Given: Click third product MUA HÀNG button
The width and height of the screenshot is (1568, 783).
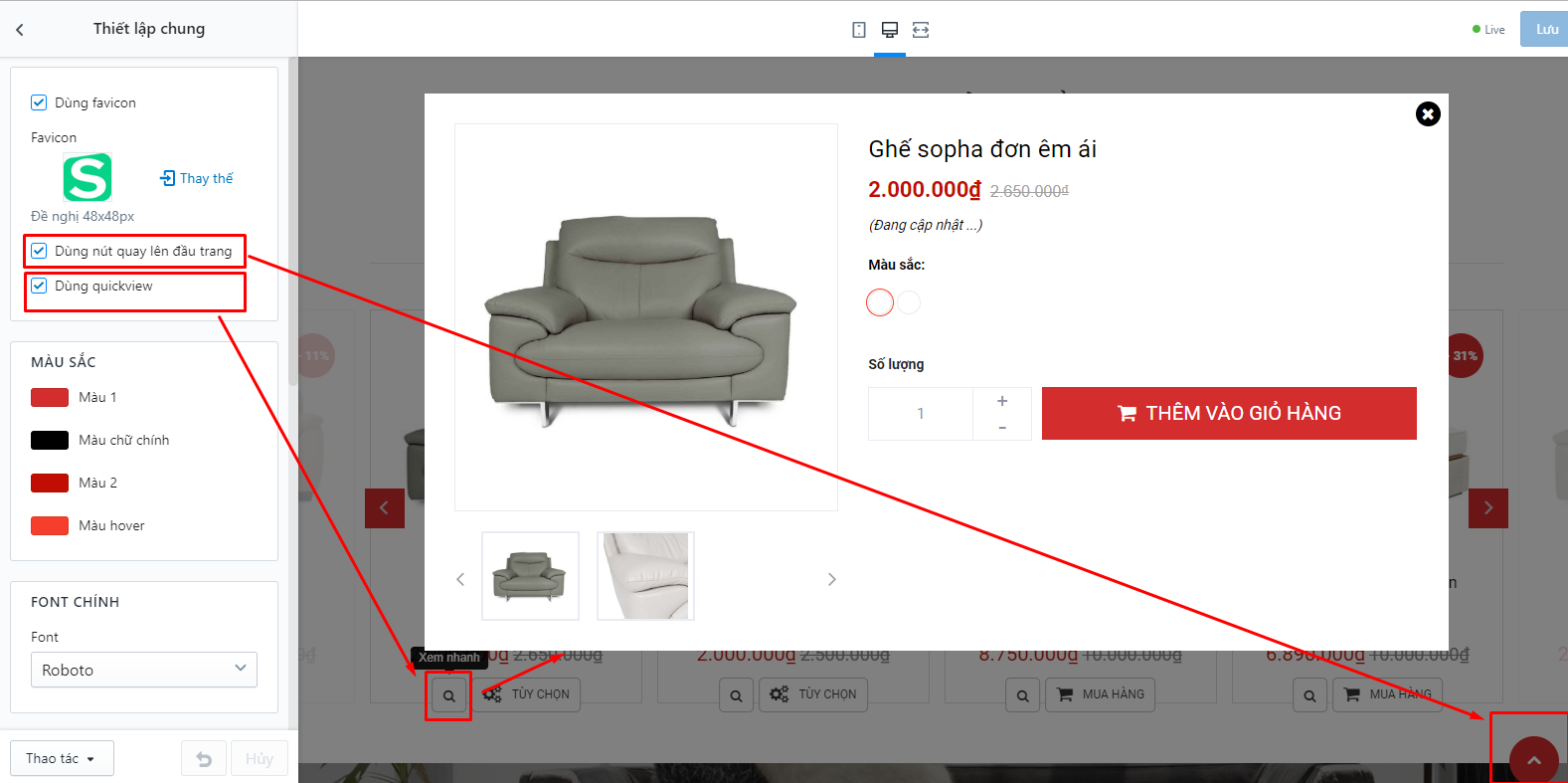Looking at the screenshot, I should tap(1101, 694).
